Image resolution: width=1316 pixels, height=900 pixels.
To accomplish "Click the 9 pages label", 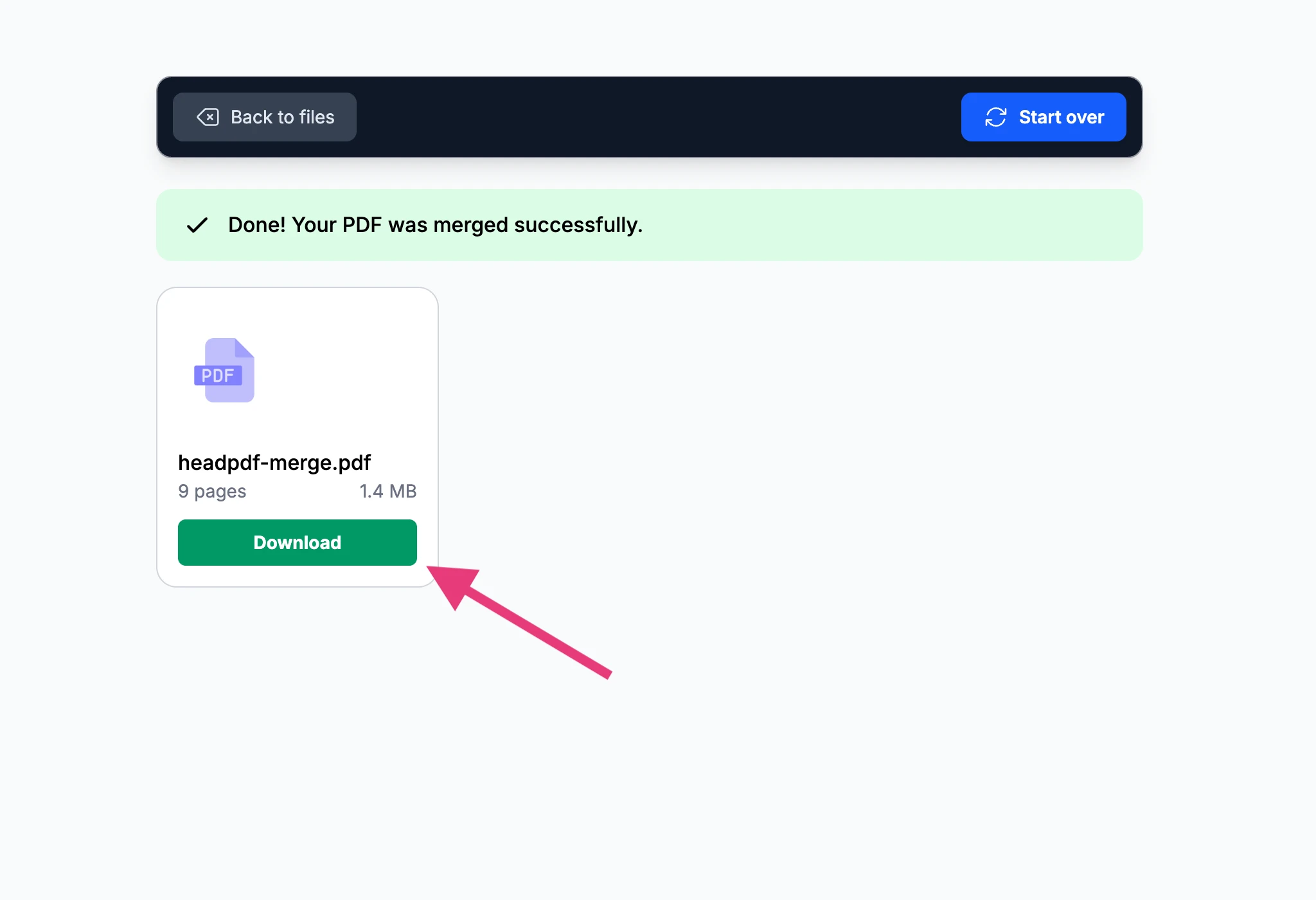I will (212, 491).
